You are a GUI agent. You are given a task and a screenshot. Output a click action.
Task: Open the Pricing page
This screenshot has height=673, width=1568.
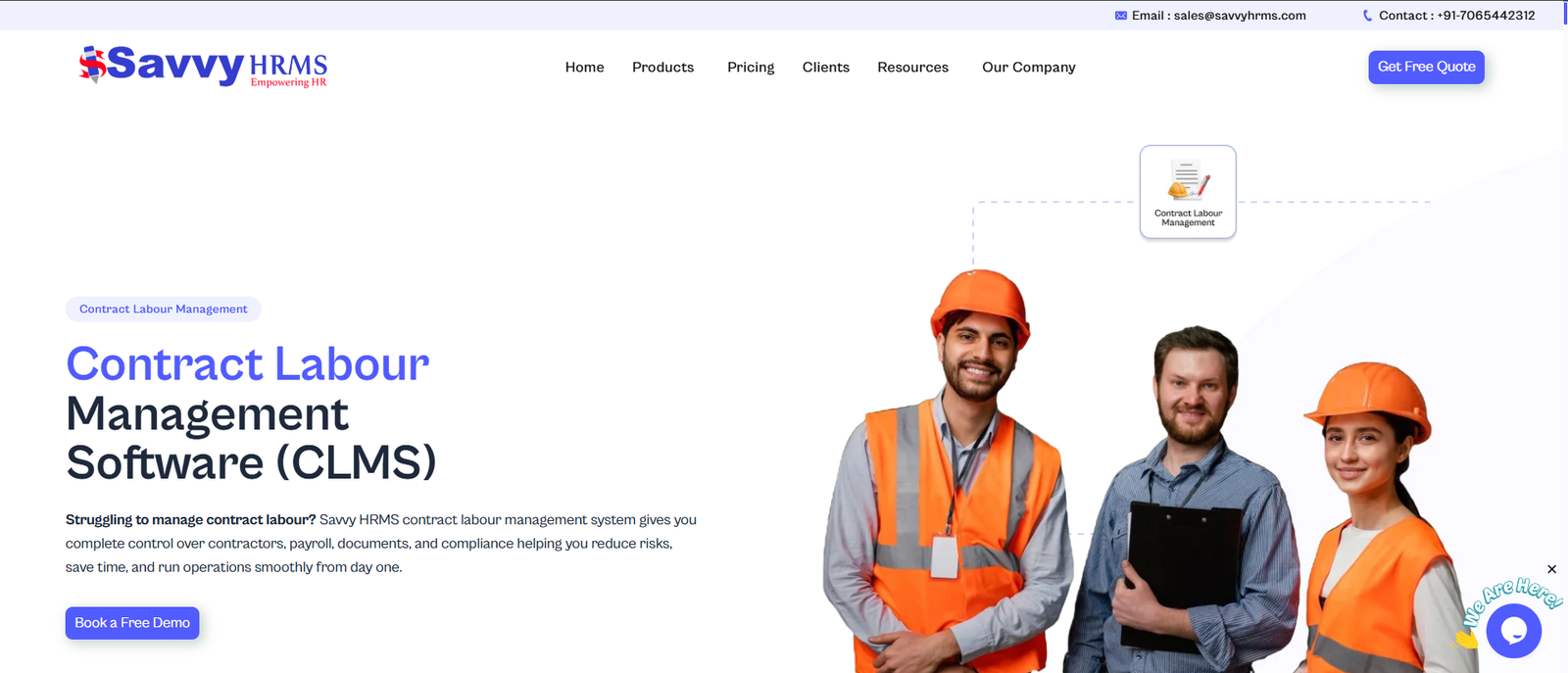[751, 68]
